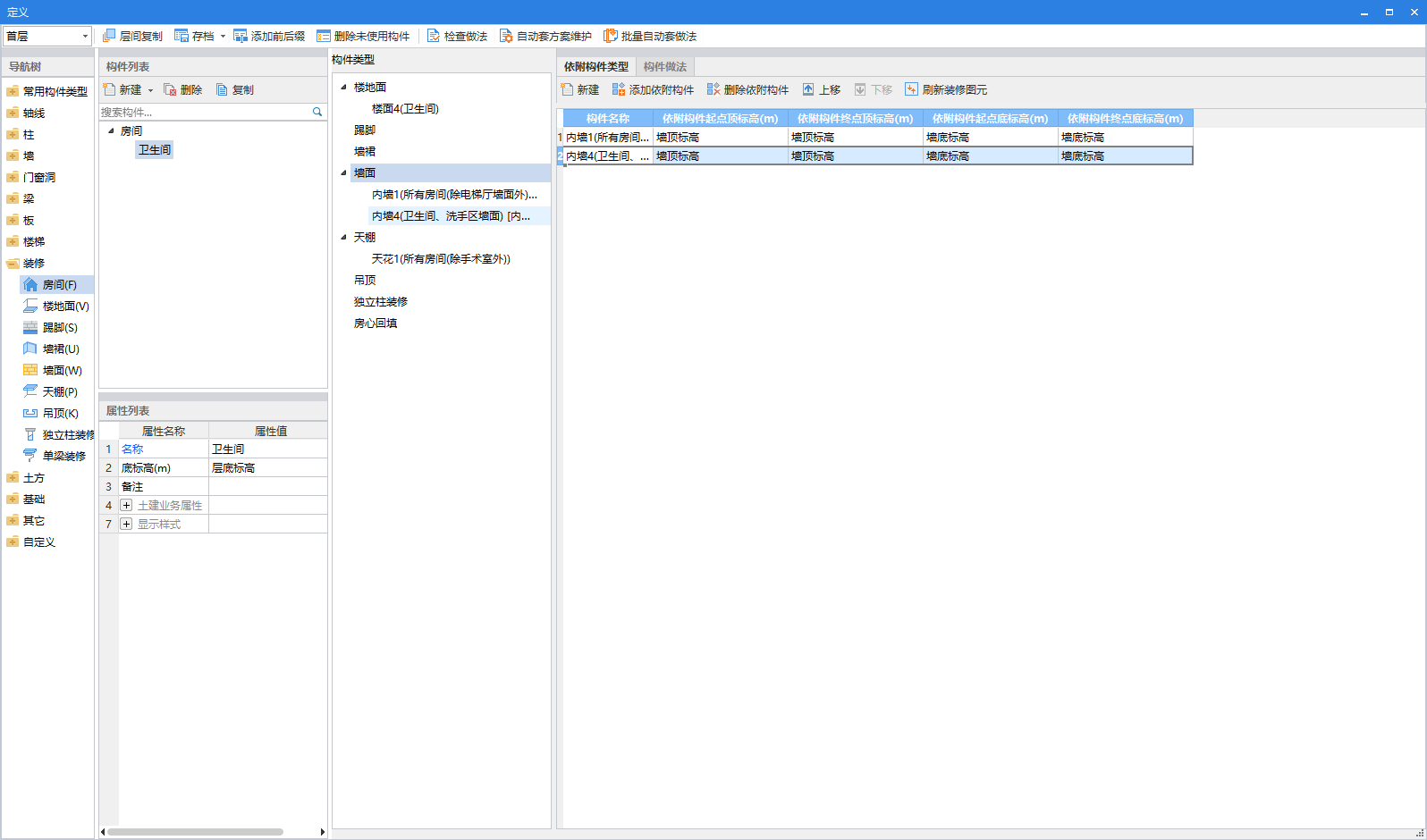This screenshot has height=840, width=1427.
Task: Expand 土建业务属性 row
Action: pos(126,505)
